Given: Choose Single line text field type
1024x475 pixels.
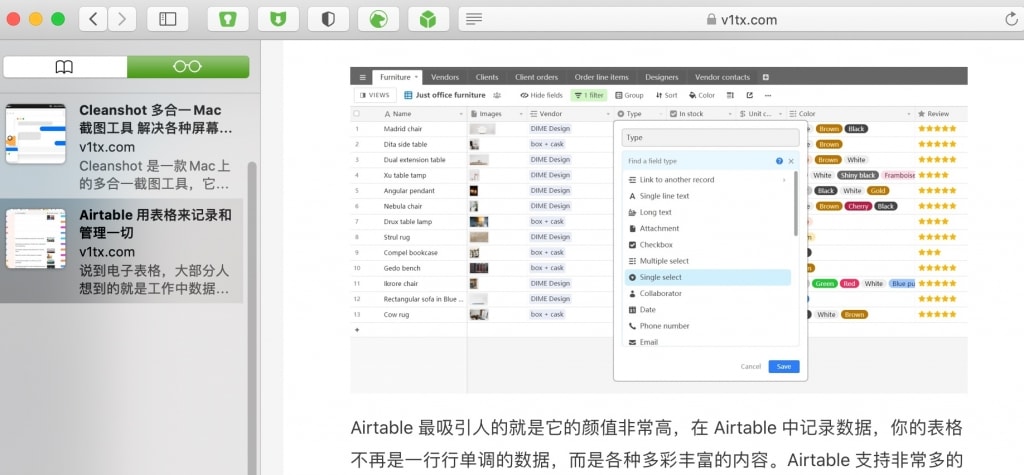Looking at the screenshot, I should (x=707, y=196).
